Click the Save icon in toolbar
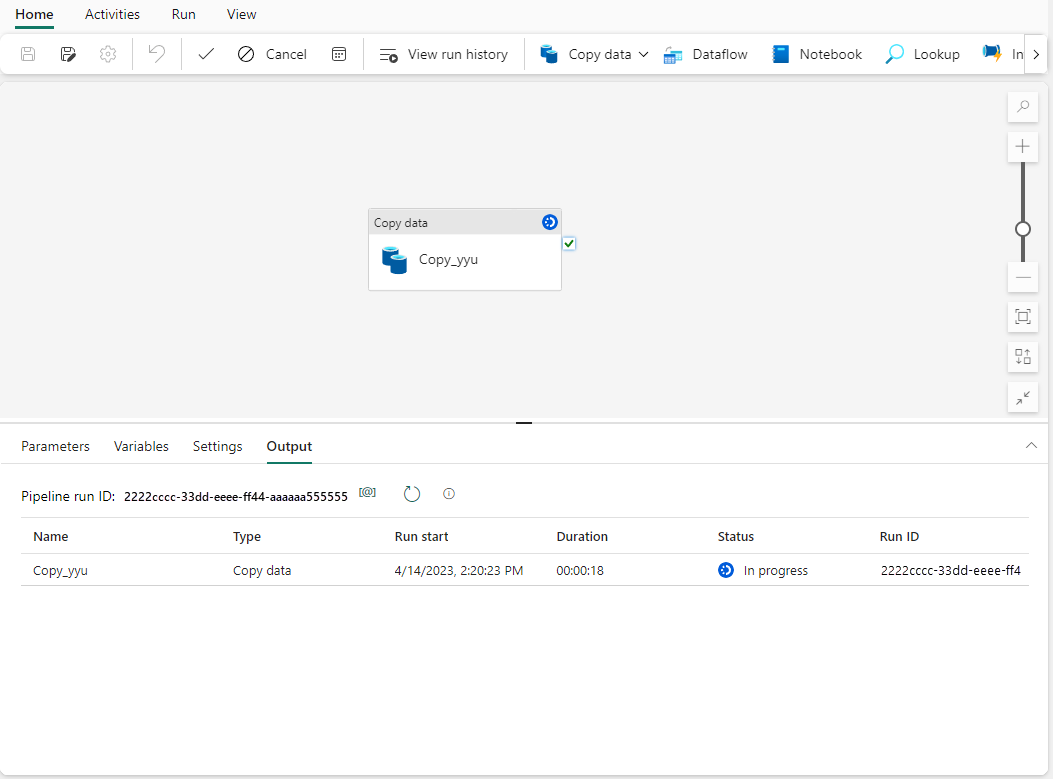The height and width of the screenshot is (779, 1053). tap(28, 54)
